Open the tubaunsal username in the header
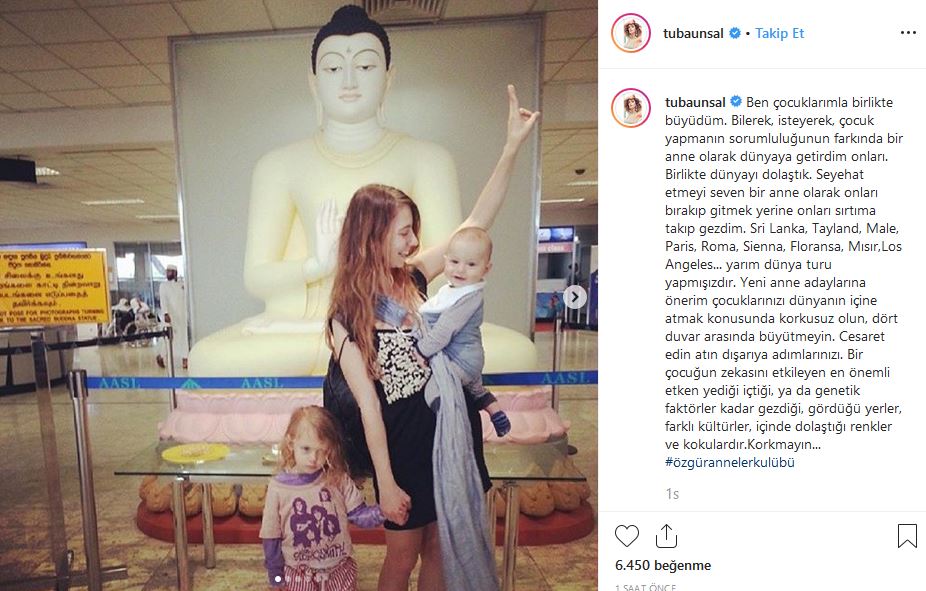 click(x=693, y=33)
